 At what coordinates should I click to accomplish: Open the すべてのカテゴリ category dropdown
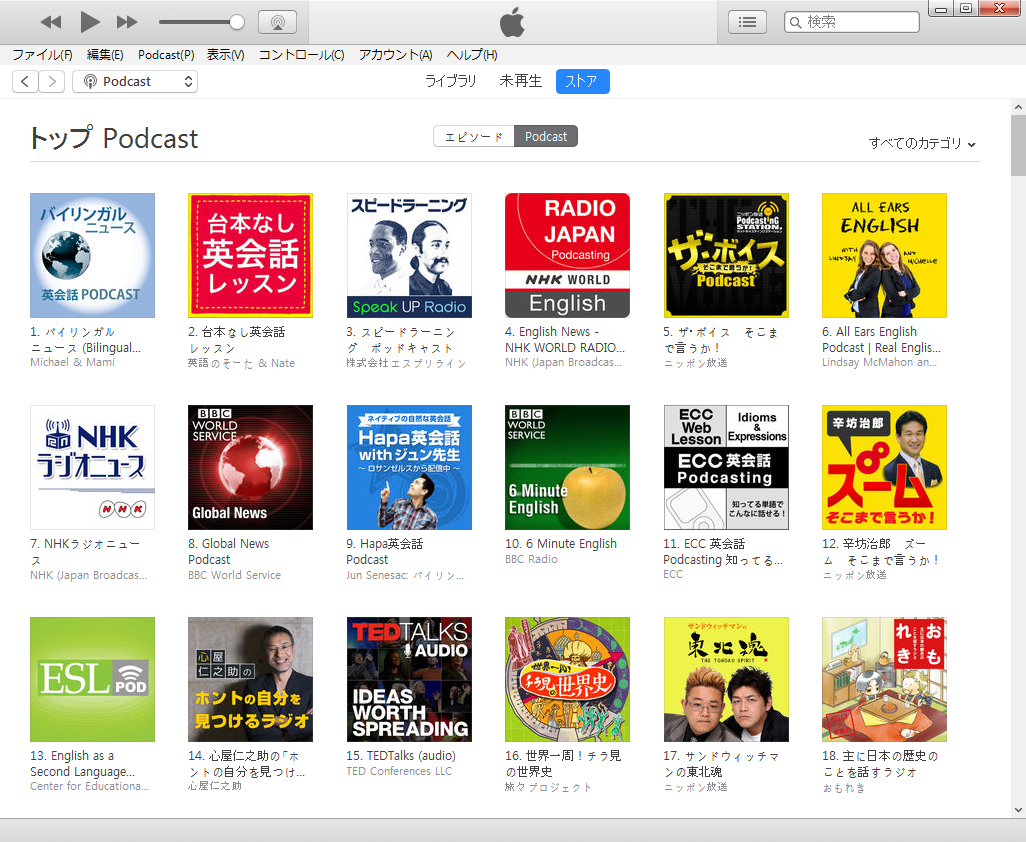click(x=922, y=143)
